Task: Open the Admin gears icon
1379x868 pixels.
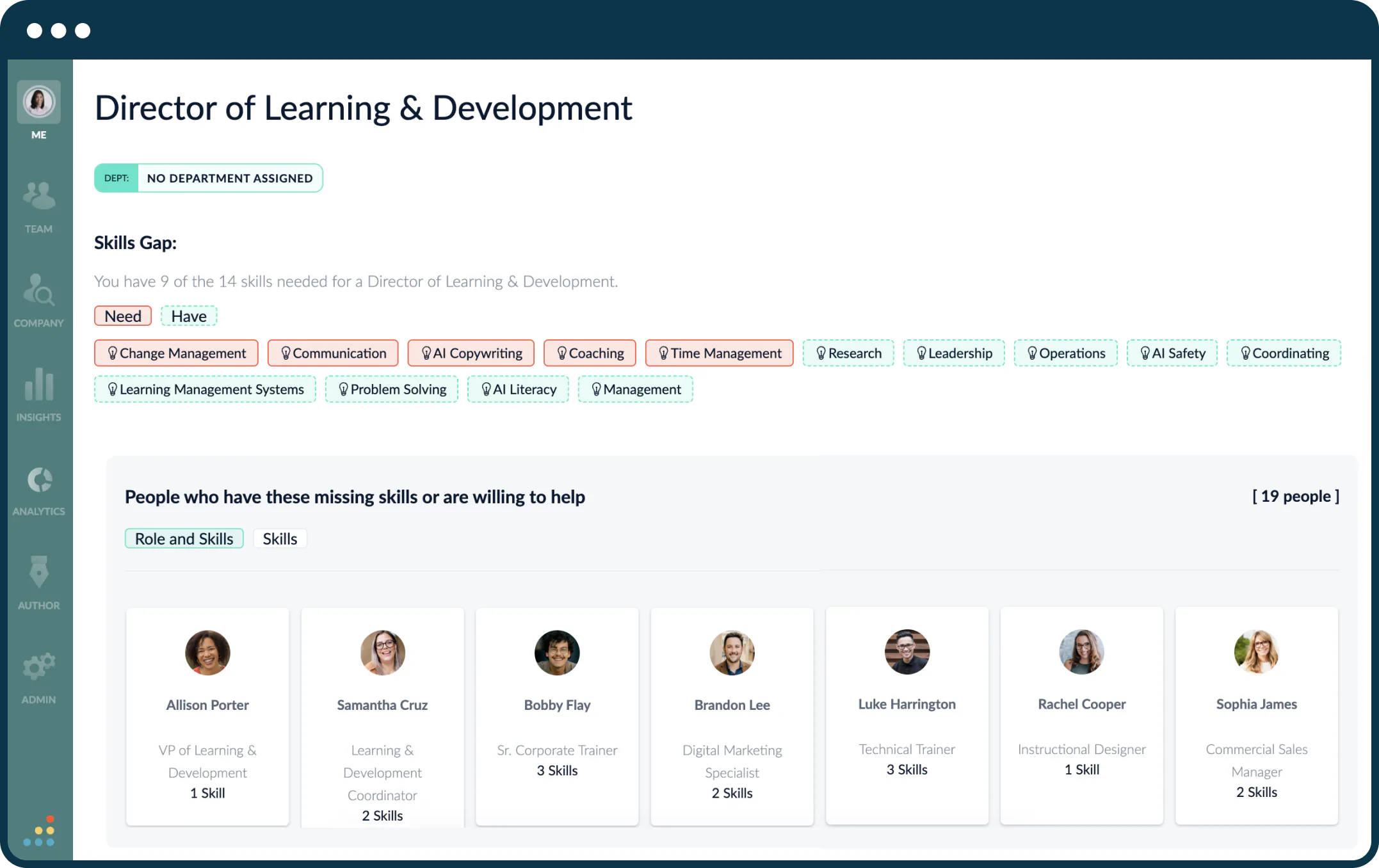Action: [39, 667]
